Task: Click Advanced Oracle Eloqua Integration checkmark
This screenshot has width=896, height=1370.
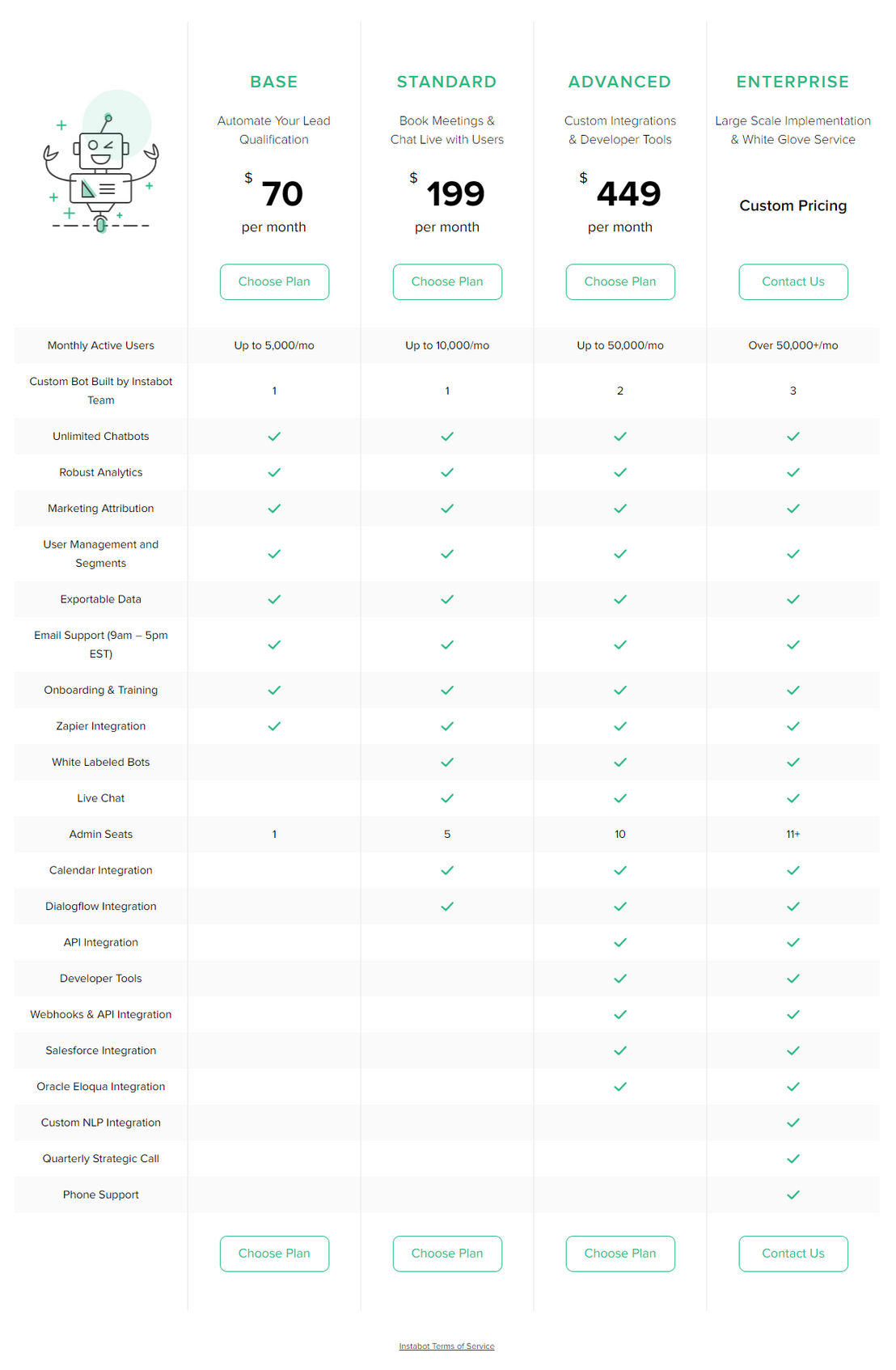Action: pos(620,1087)
